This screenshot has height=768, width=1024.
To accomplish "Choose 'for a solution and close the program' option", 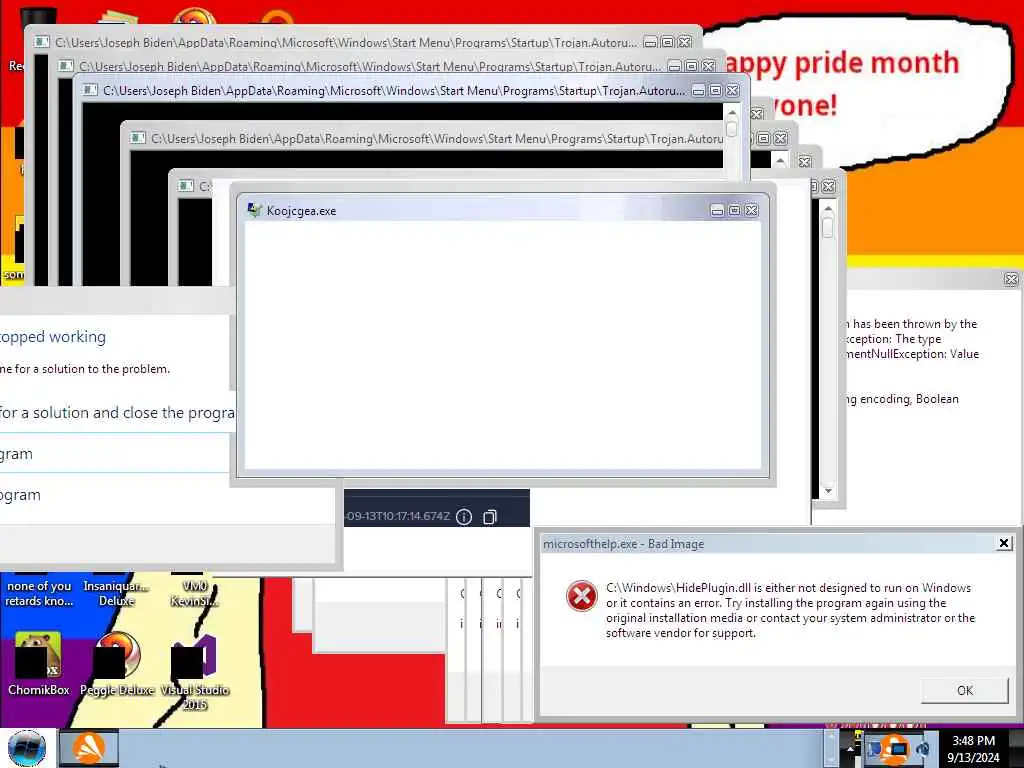I will [118, 413].
